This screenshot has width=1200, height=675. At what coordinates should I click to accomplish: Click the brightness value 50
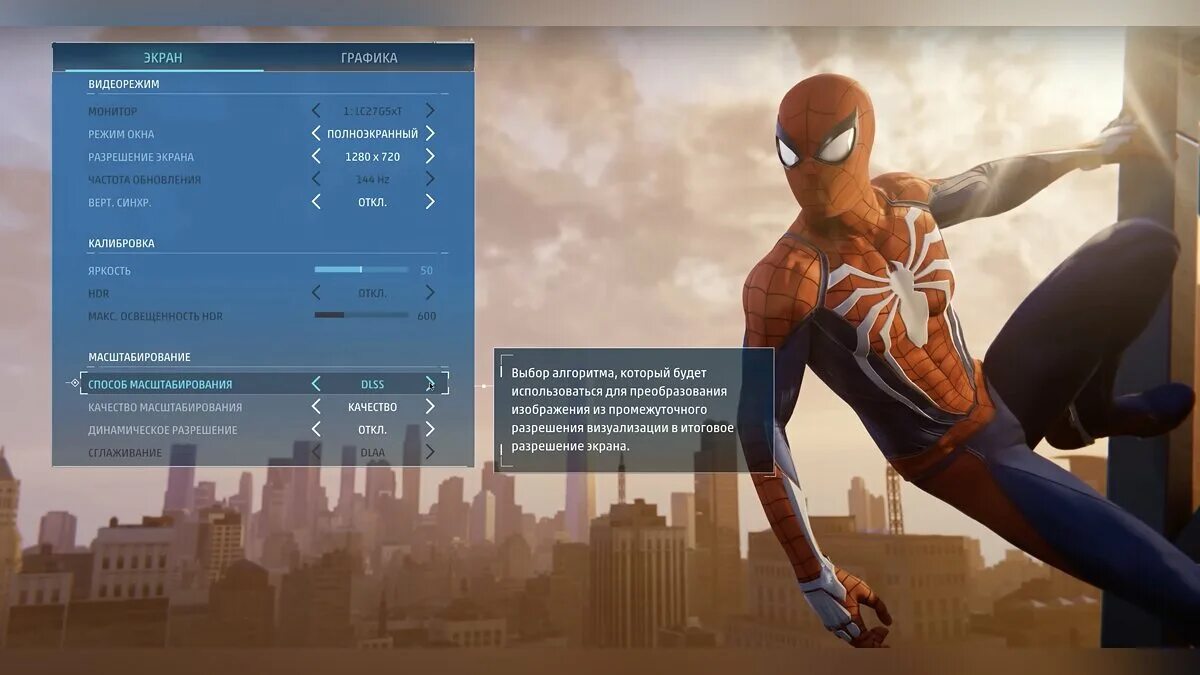pyautogui.click(x=426, y=271)
